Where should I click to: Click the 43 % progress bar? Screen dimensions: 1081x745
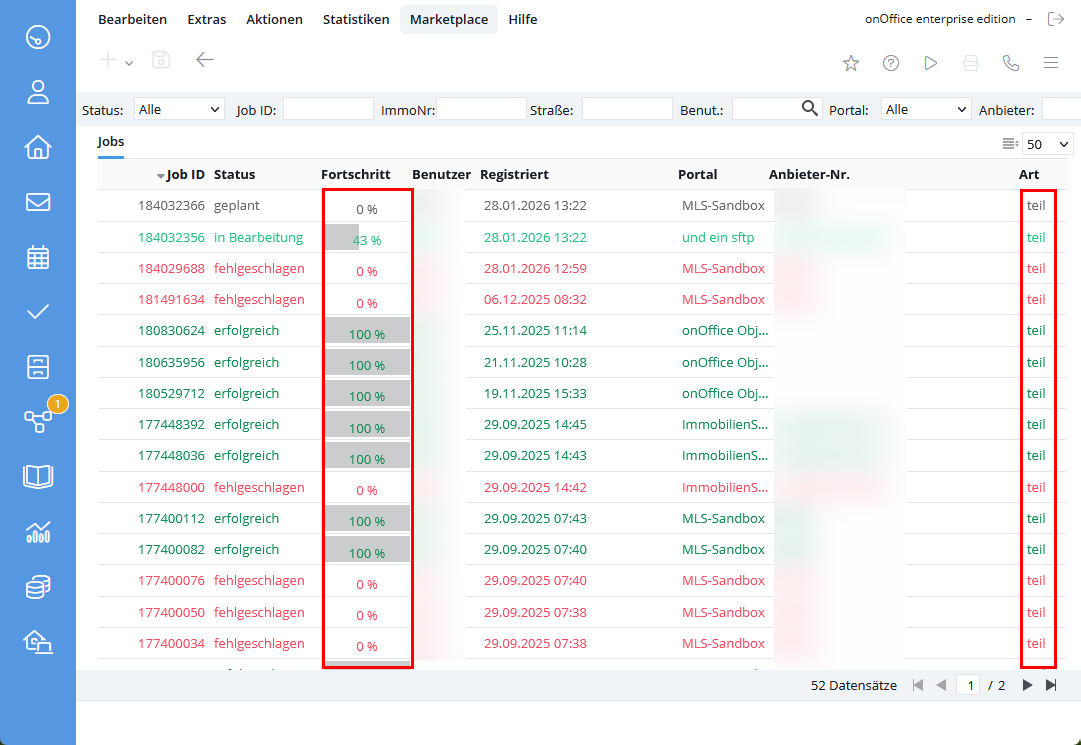pos(366,239)
